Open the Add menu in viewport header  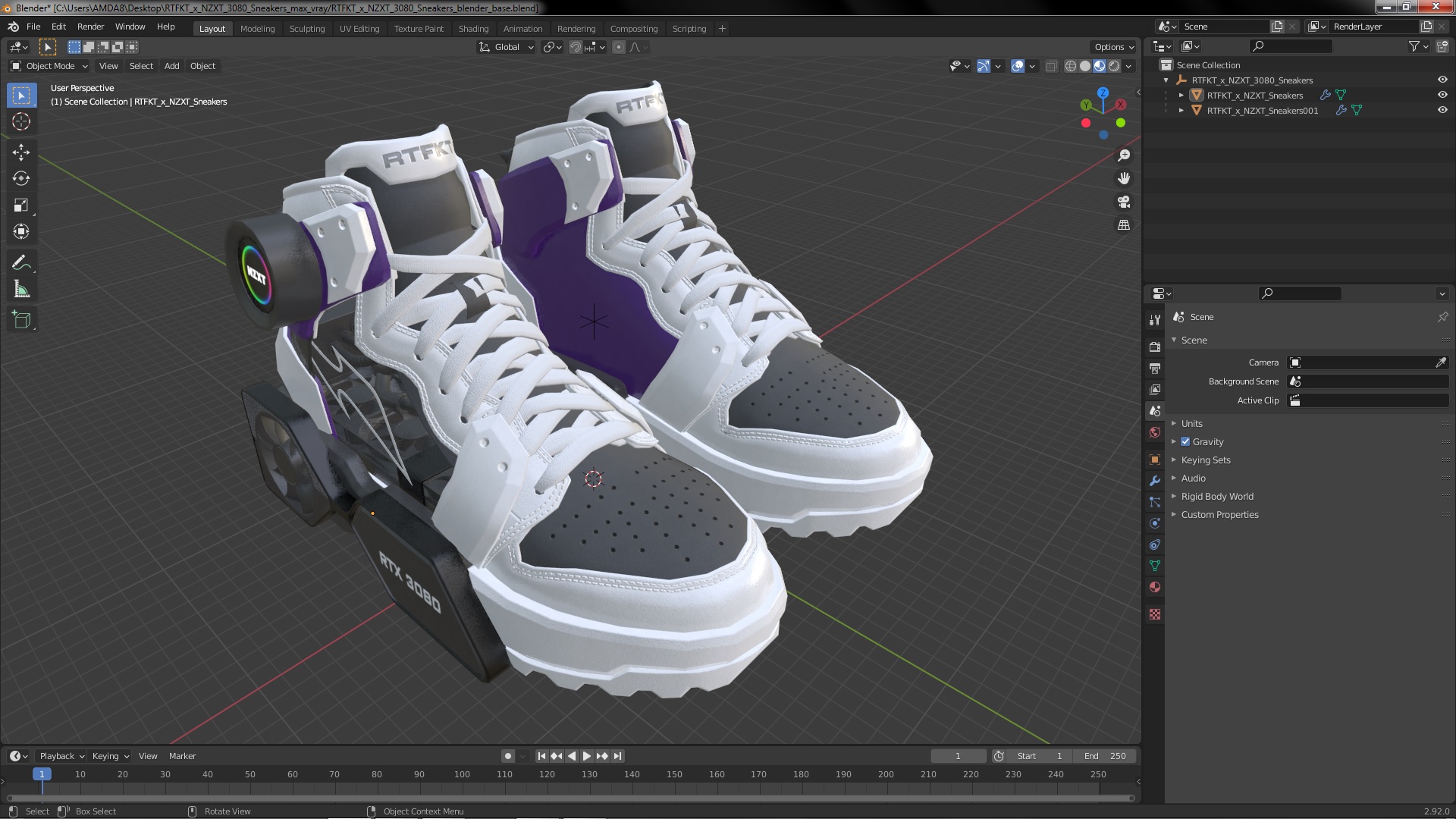click(172, 66)
